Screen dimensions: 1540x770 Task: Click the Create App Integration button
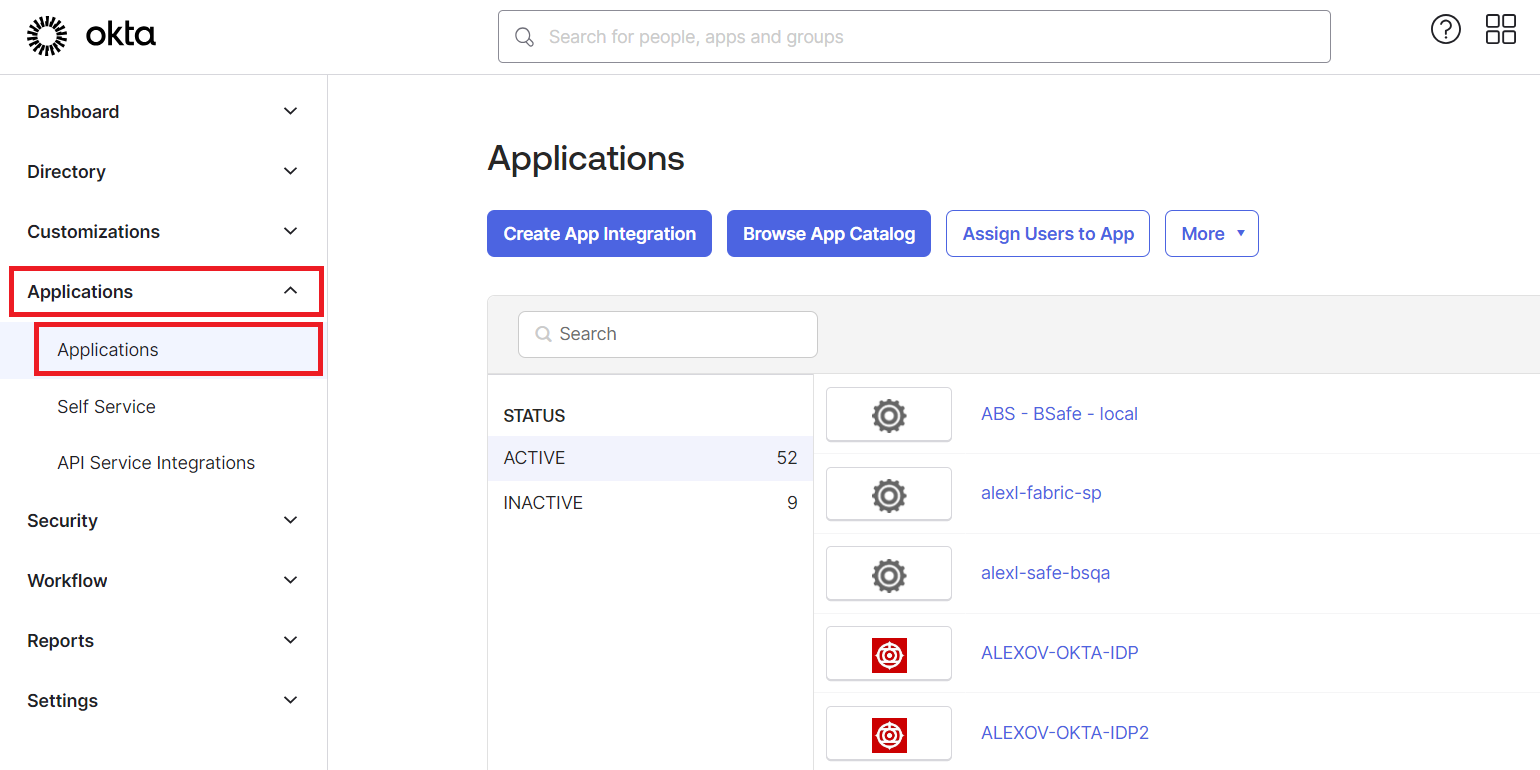point(599,233)
